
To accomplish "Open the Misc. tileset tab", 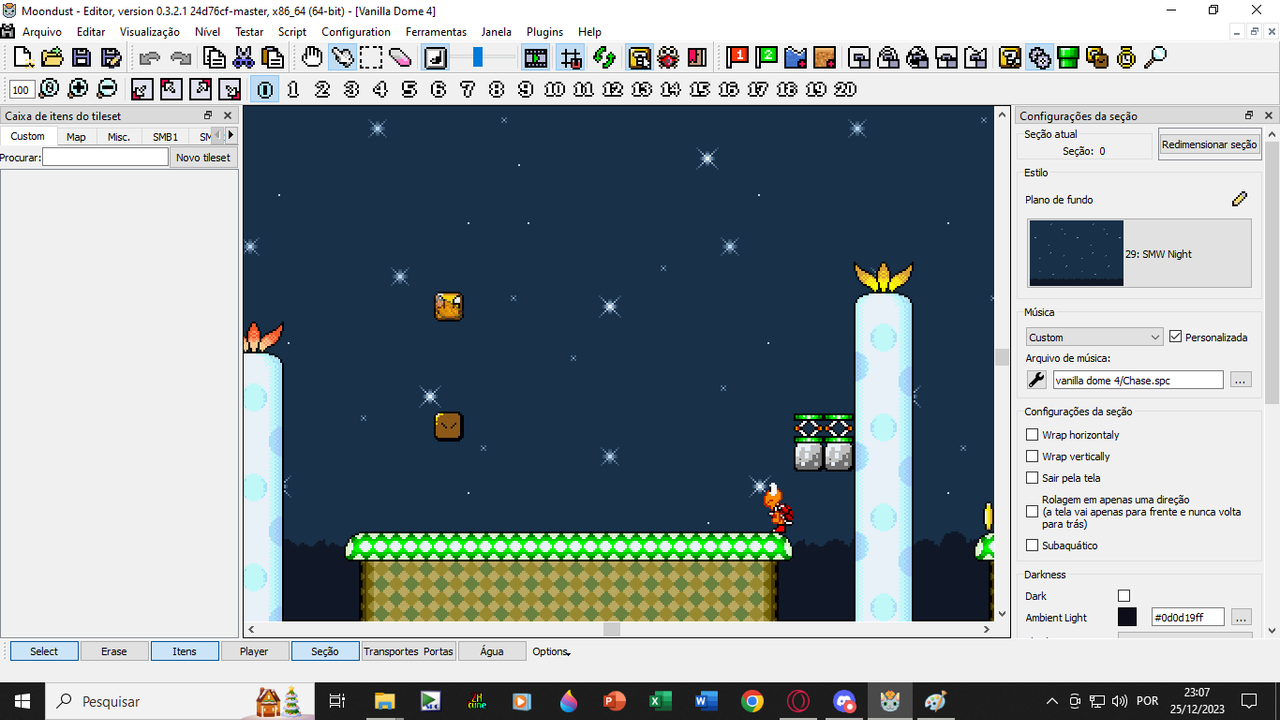I will [119, 136].
